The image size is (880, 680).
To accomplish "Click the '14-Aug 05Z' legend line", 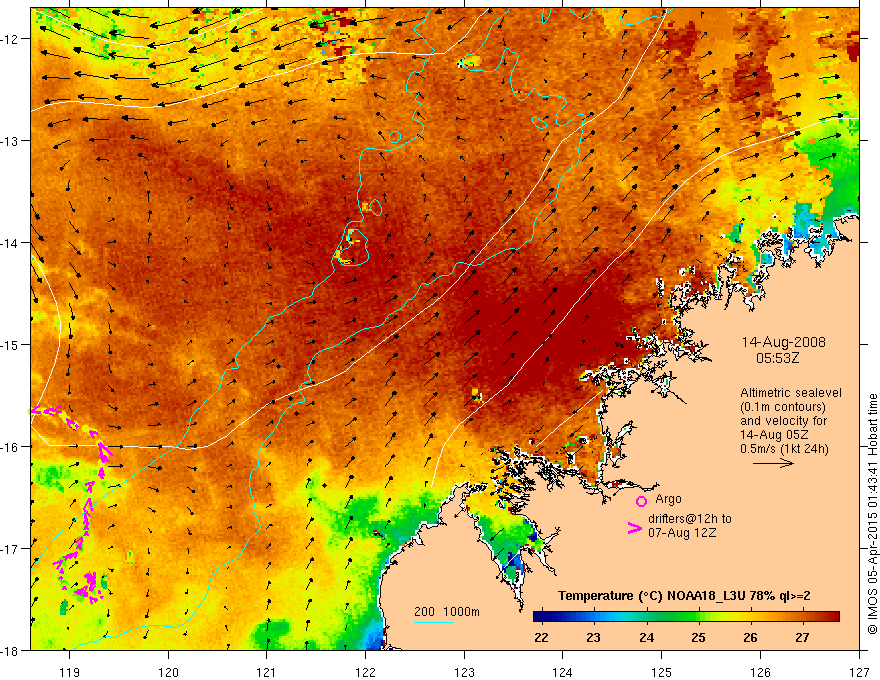I will [774, 435].
